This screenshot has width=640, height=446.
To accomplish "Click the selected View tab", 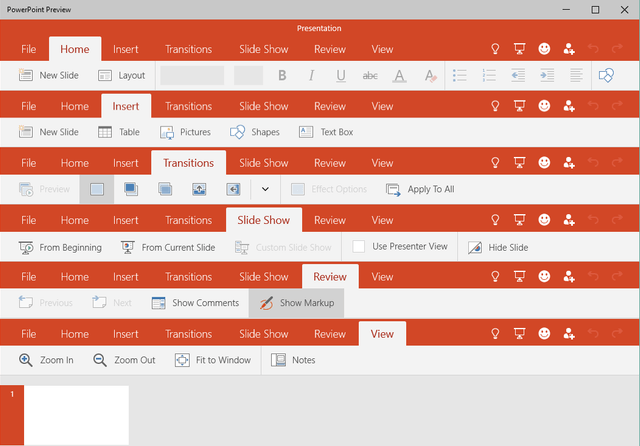I will click(x=382, y=334).
